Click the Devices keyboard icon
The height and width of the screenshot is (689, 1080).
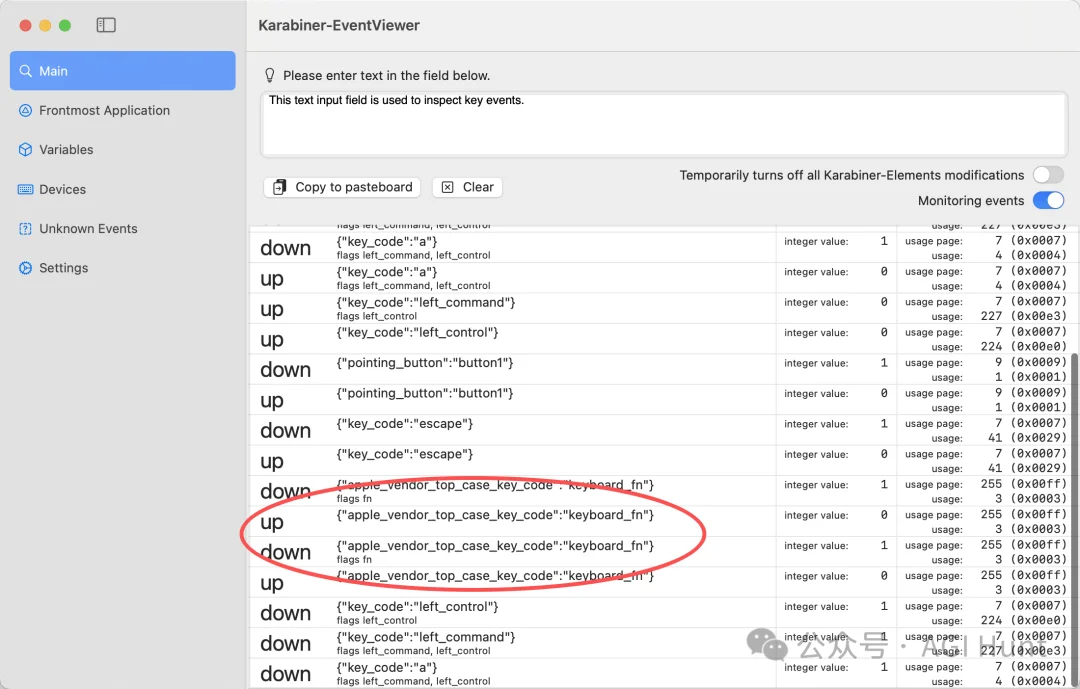(x=26, y=189)
